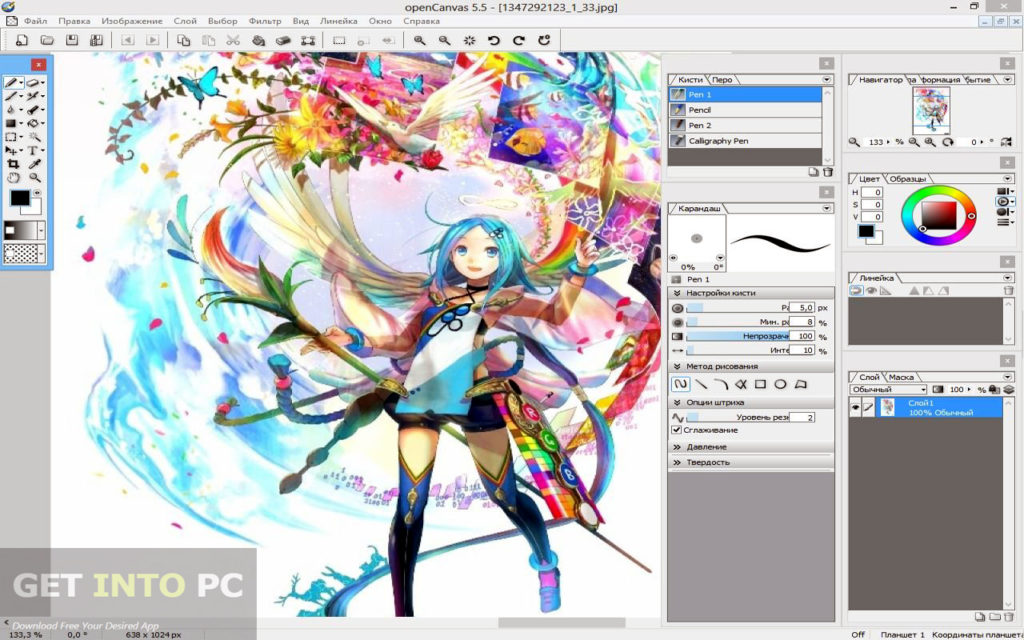
Task: Click the Уровень stroke level value field
Action: 801,417
